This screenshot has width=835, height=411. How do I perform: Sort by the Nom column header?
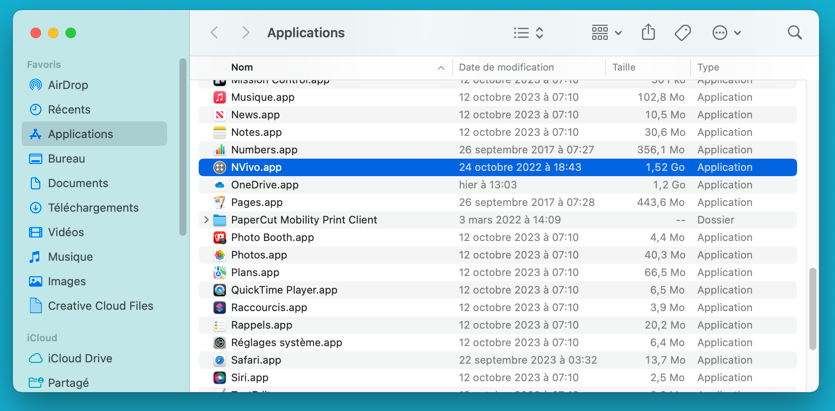coord(242,68)
